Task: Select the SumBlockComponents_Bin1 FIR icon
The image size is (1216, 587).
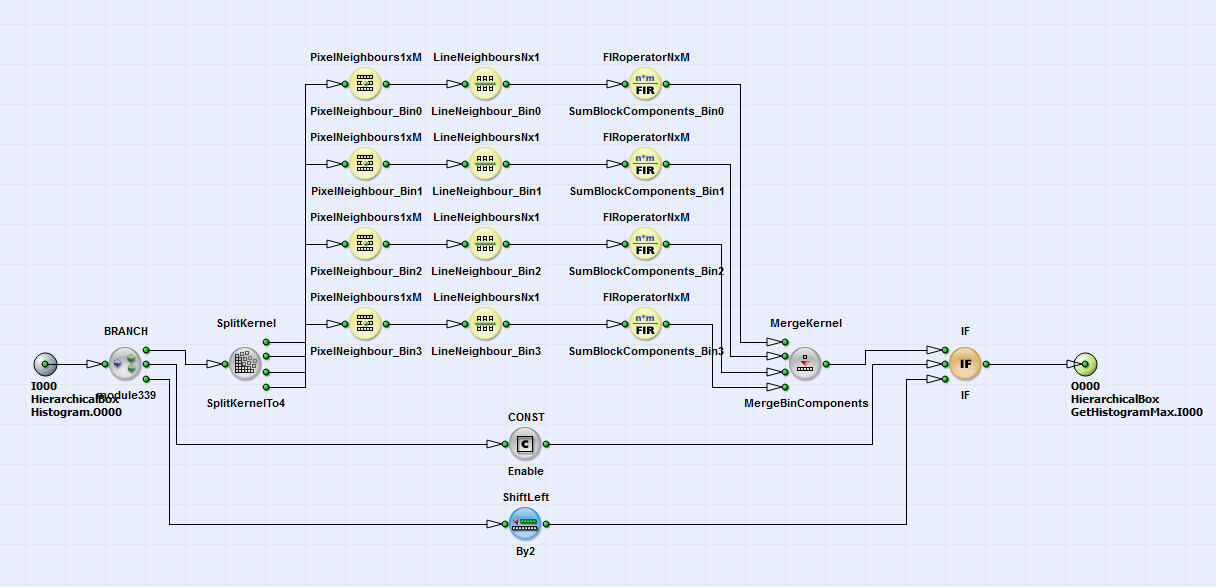Action: pos(645,164)
